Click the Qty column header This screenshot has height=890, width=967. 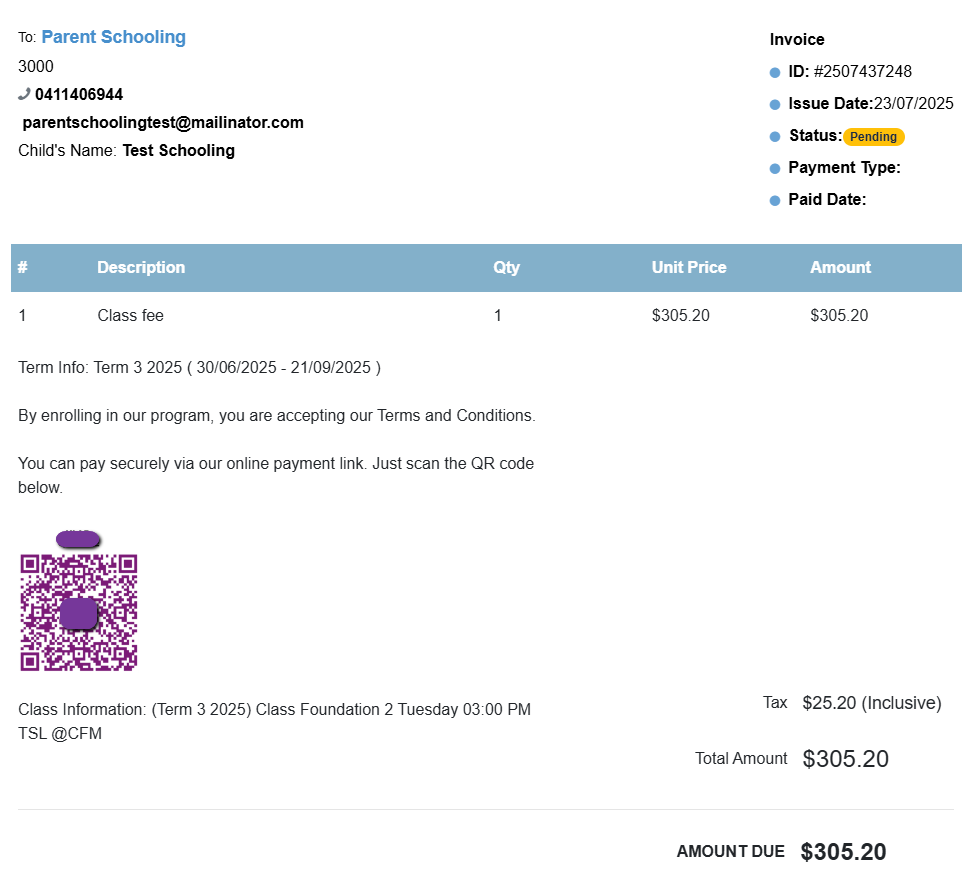pyautogui.click(x=507, y=268)
